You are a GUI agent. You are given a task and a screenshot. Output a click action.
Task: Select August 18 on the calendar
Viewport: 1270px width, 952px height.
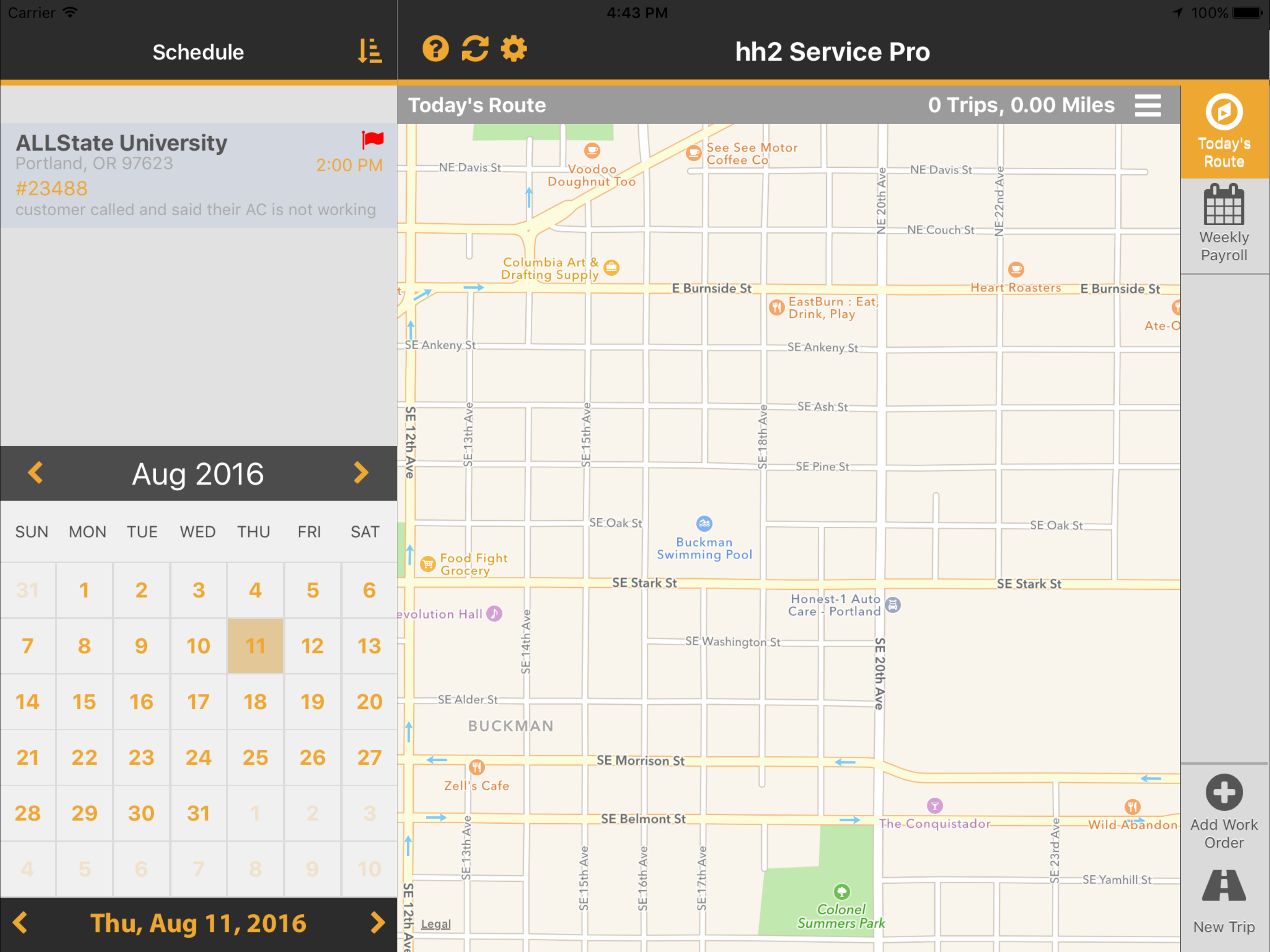(255, 701)
